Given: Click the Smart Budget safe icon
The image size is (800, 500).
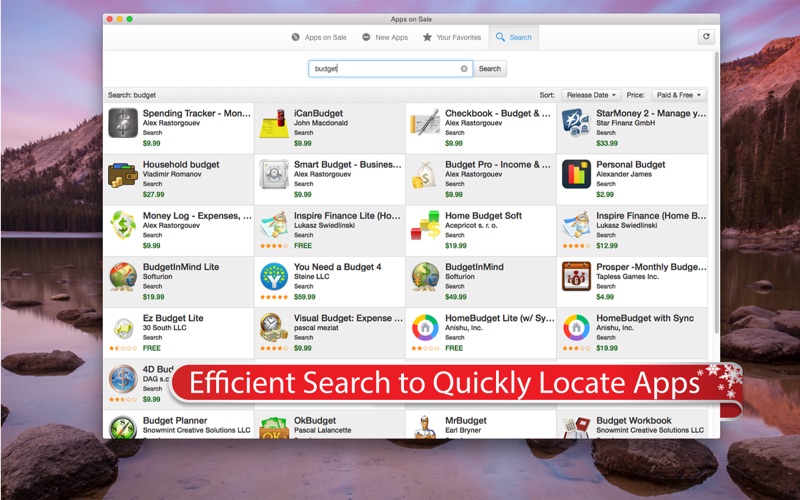Looking at the screenshot, I should tap(274, 174).
